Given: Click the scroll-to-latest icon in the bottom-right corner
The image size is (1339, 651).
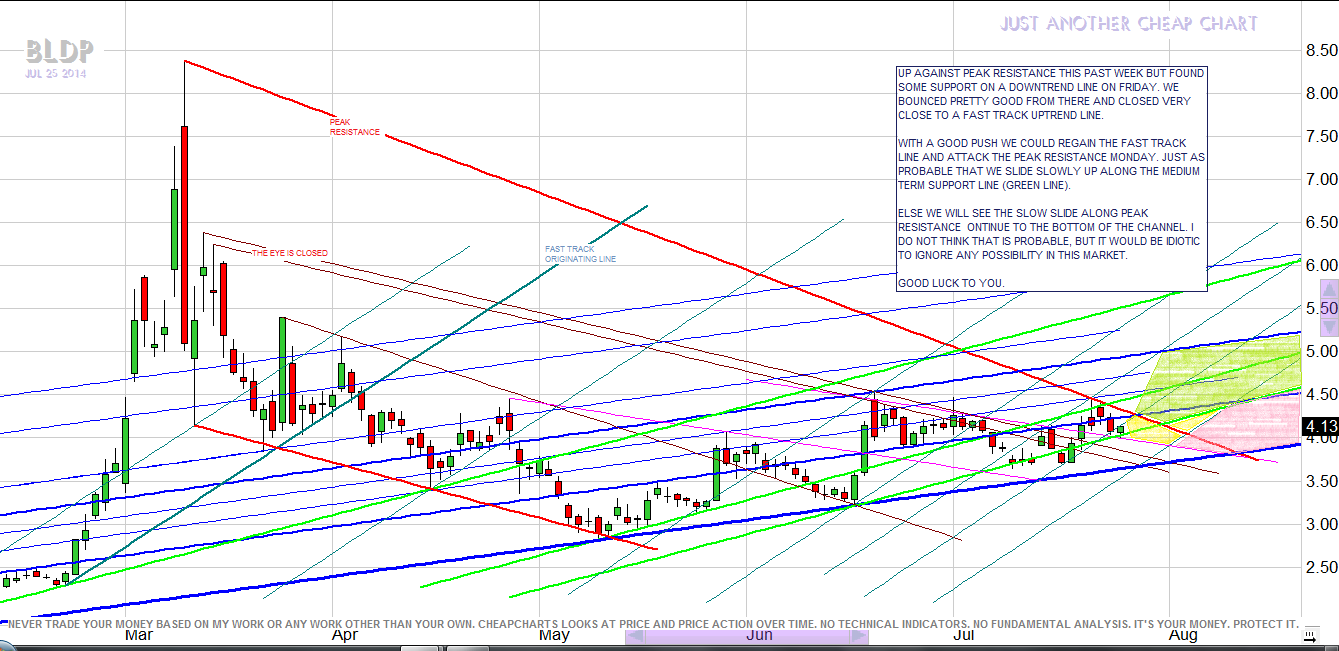Looking at the screenshot, I should [1310, 635].
